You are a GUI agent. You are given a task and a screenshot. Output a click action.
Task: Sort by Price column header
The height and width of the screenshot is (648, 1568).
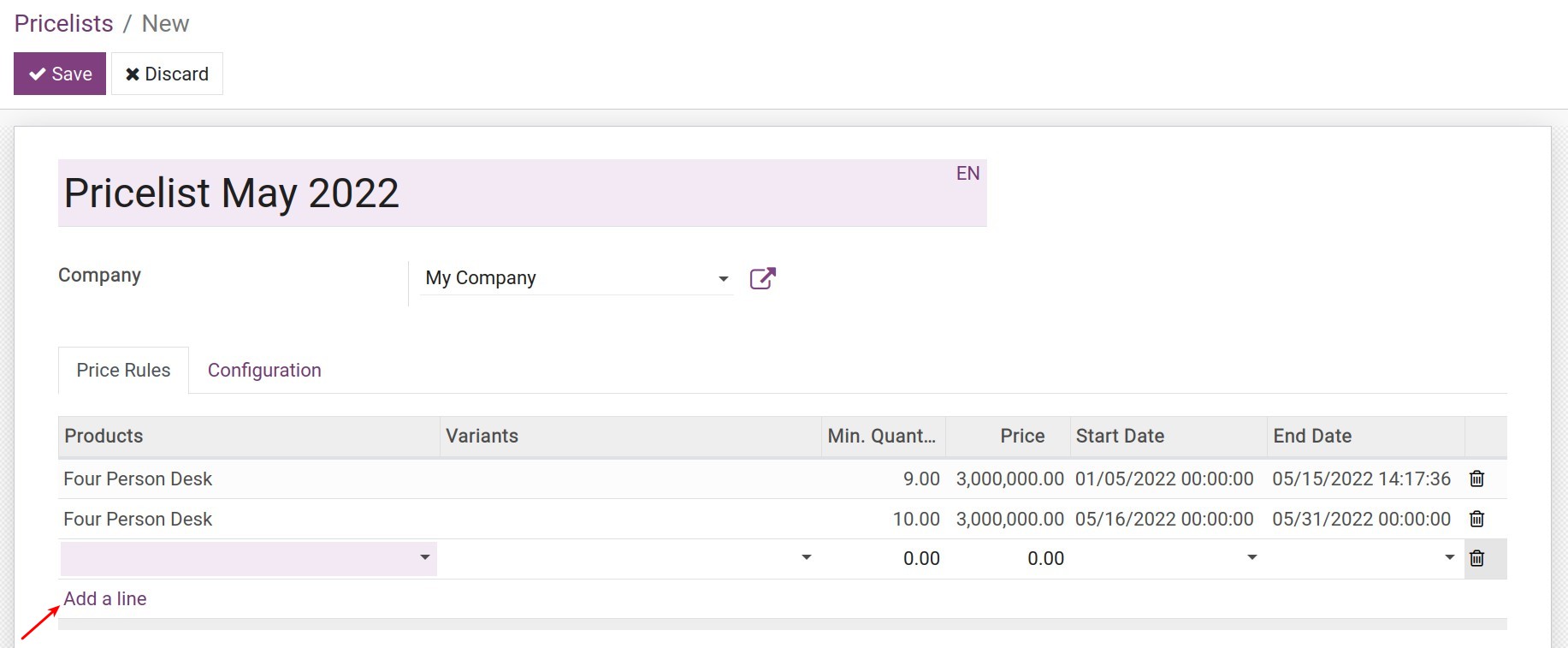(1008, 437)
